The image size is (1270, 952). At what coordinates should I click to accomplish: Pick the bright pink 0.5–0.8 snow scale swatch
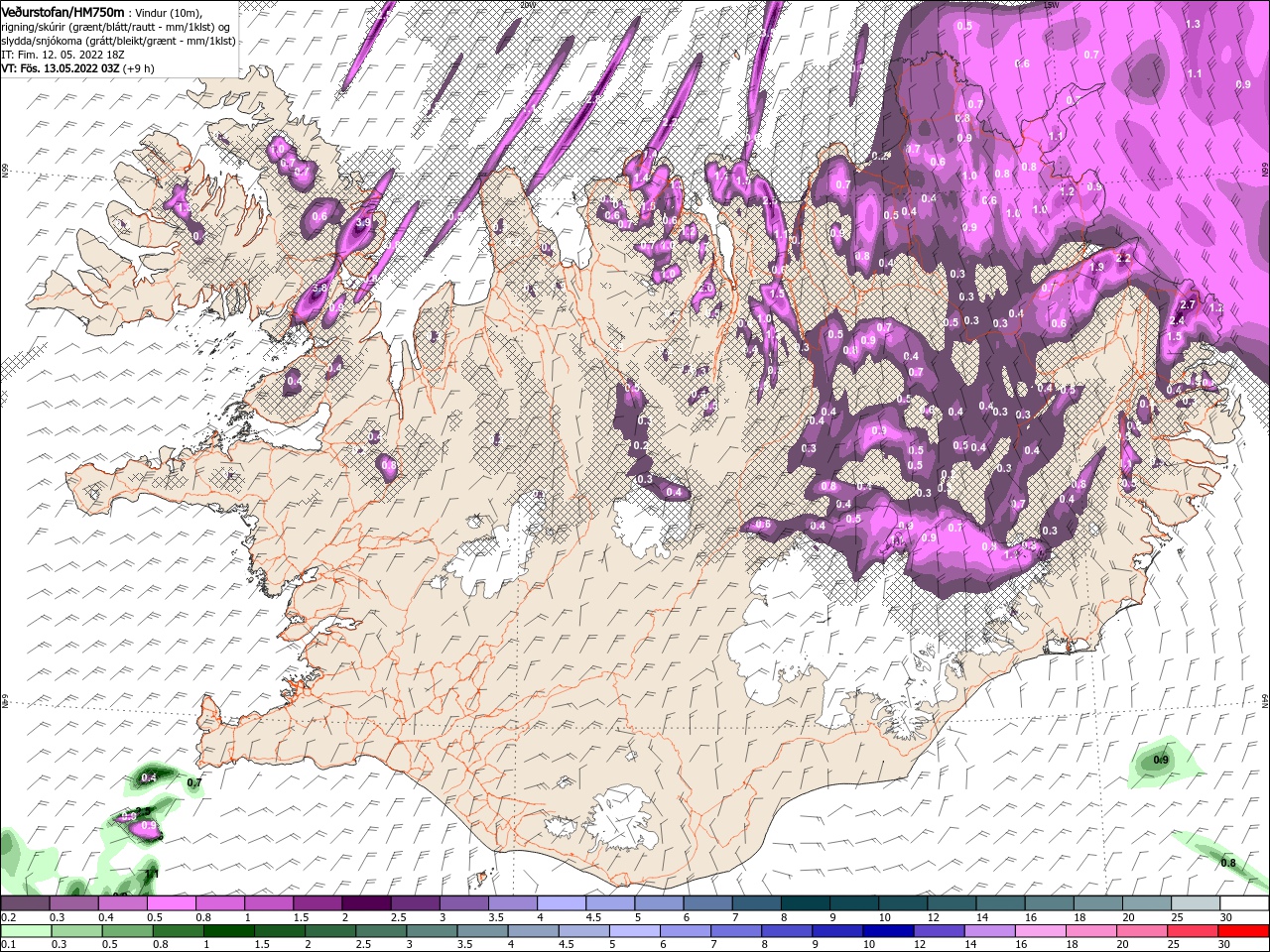[171, 903]
